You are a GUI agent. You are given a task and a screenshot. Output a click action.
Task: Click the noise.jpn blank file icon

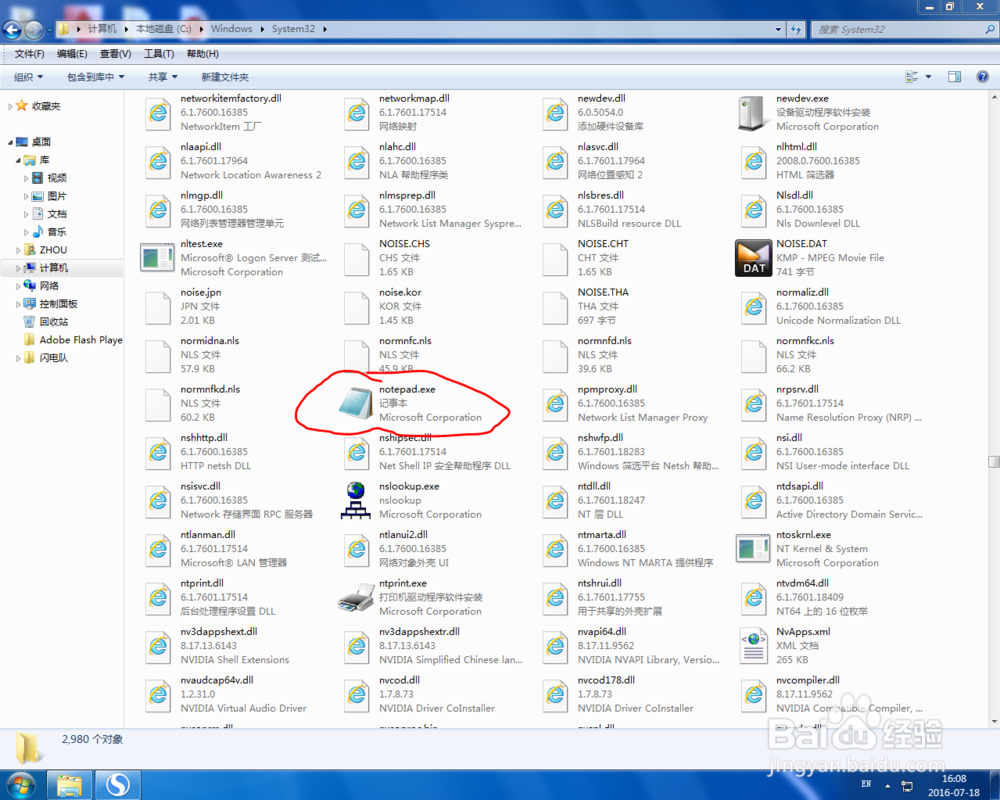click(x=158, y=307)
